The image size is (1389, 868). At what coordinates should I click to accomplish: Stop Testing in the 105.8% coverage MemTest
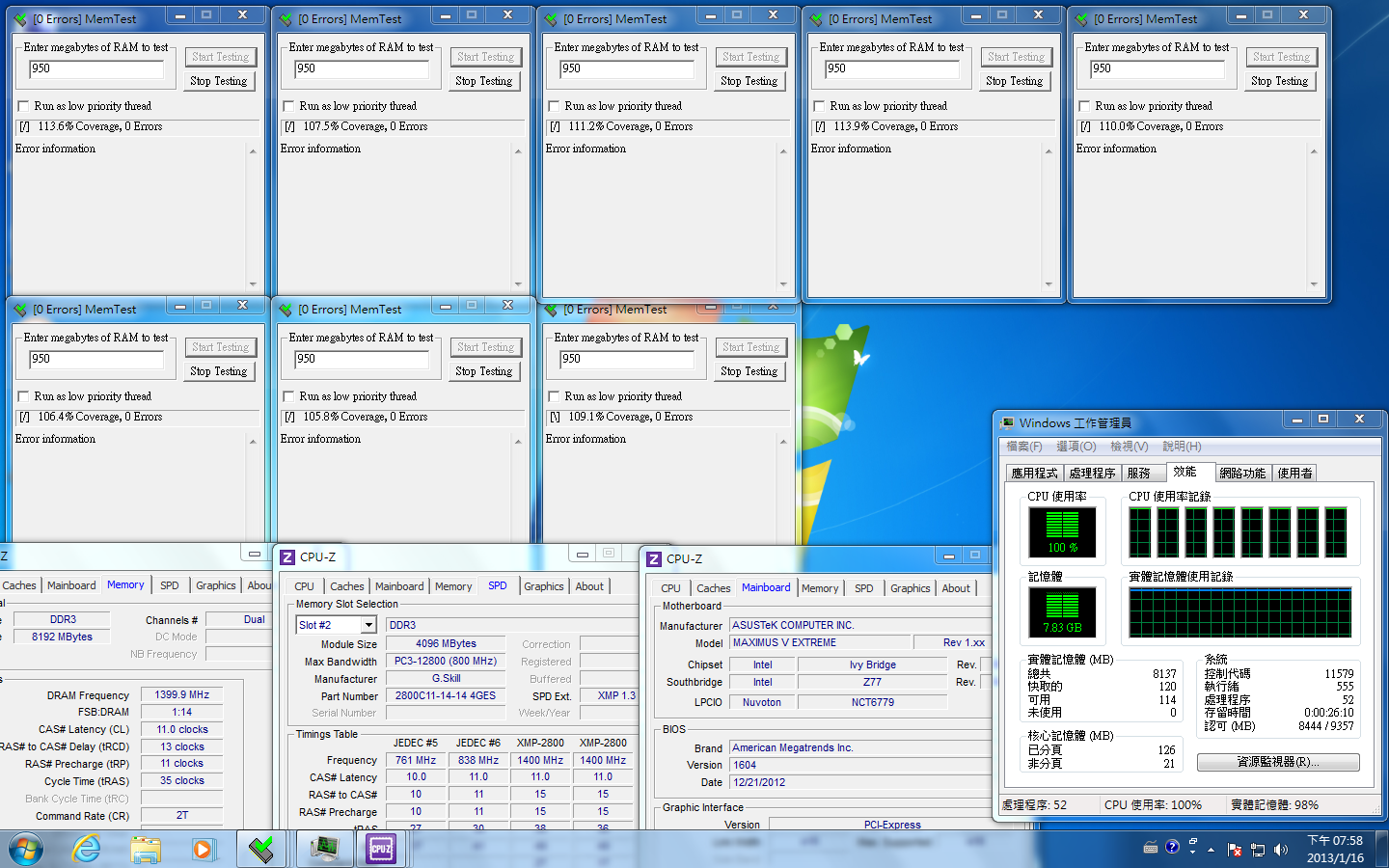click(484, 371)
